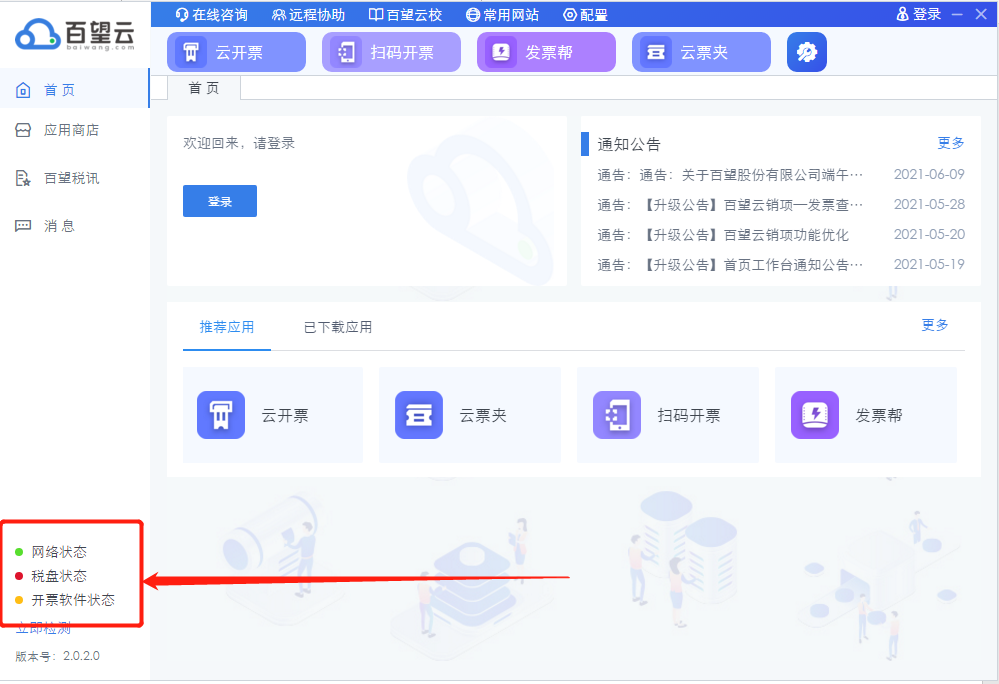The width and height of the screenshot is (999, 684).
Task: Click 更多 beside 通知公告
Action: [x=951, y=143]
